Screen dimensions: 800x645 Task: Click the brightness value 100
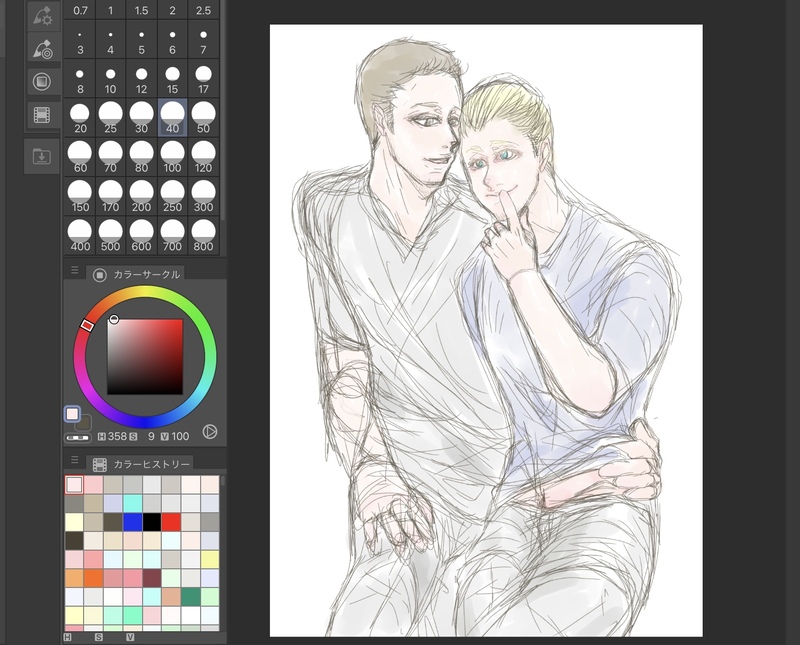click(180, 436)
